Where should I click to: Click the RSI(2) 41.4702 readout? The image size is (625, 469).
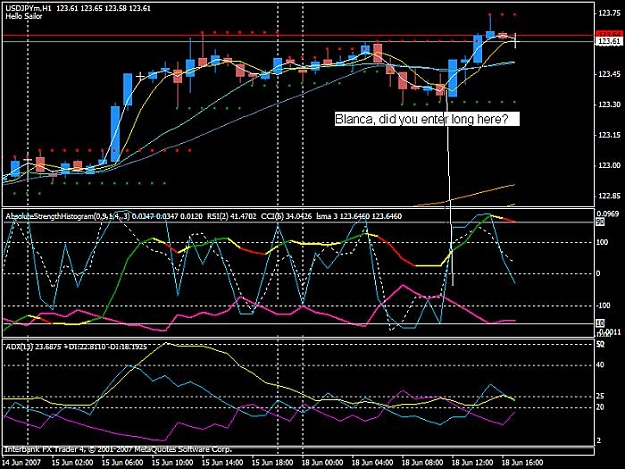232,216
